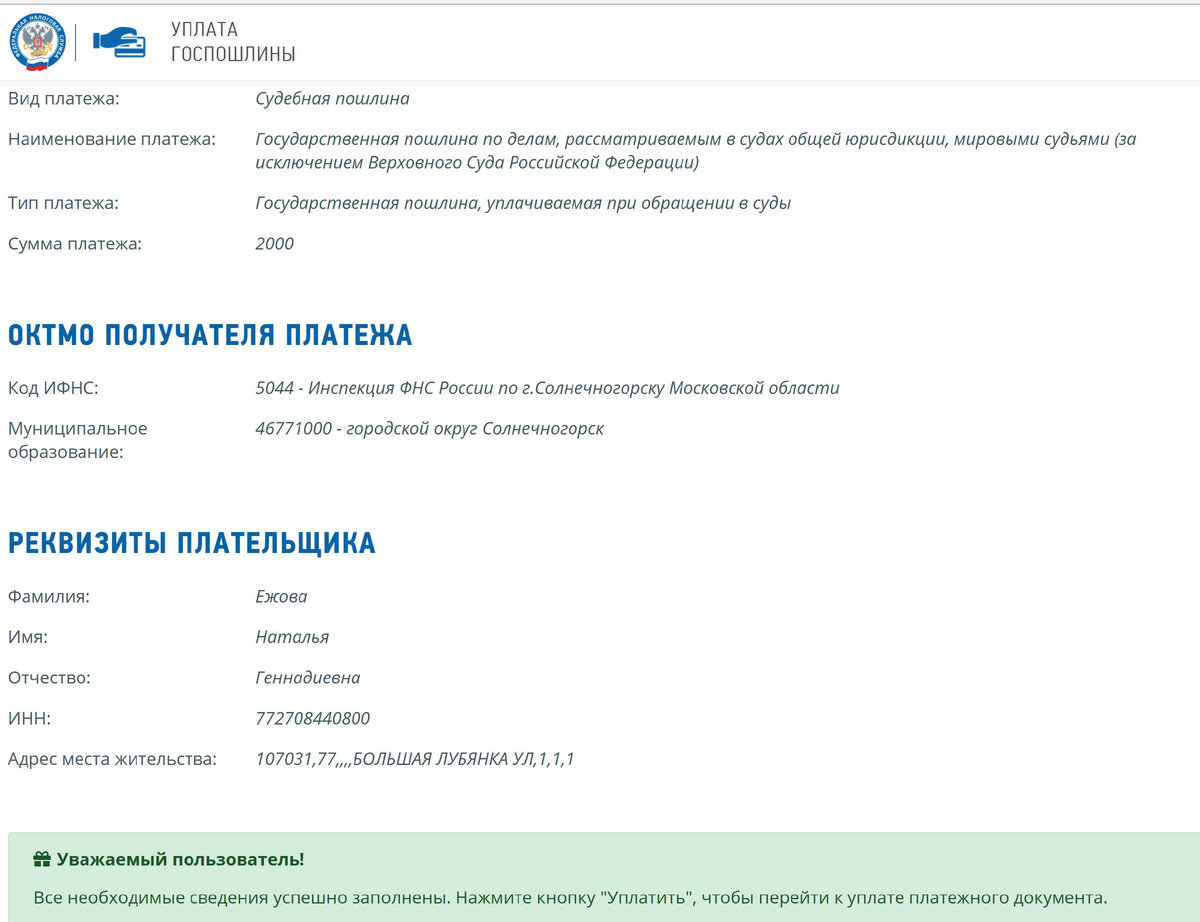Click the label ИНН:
The image size is (1200, 922).
pos(29,718)
